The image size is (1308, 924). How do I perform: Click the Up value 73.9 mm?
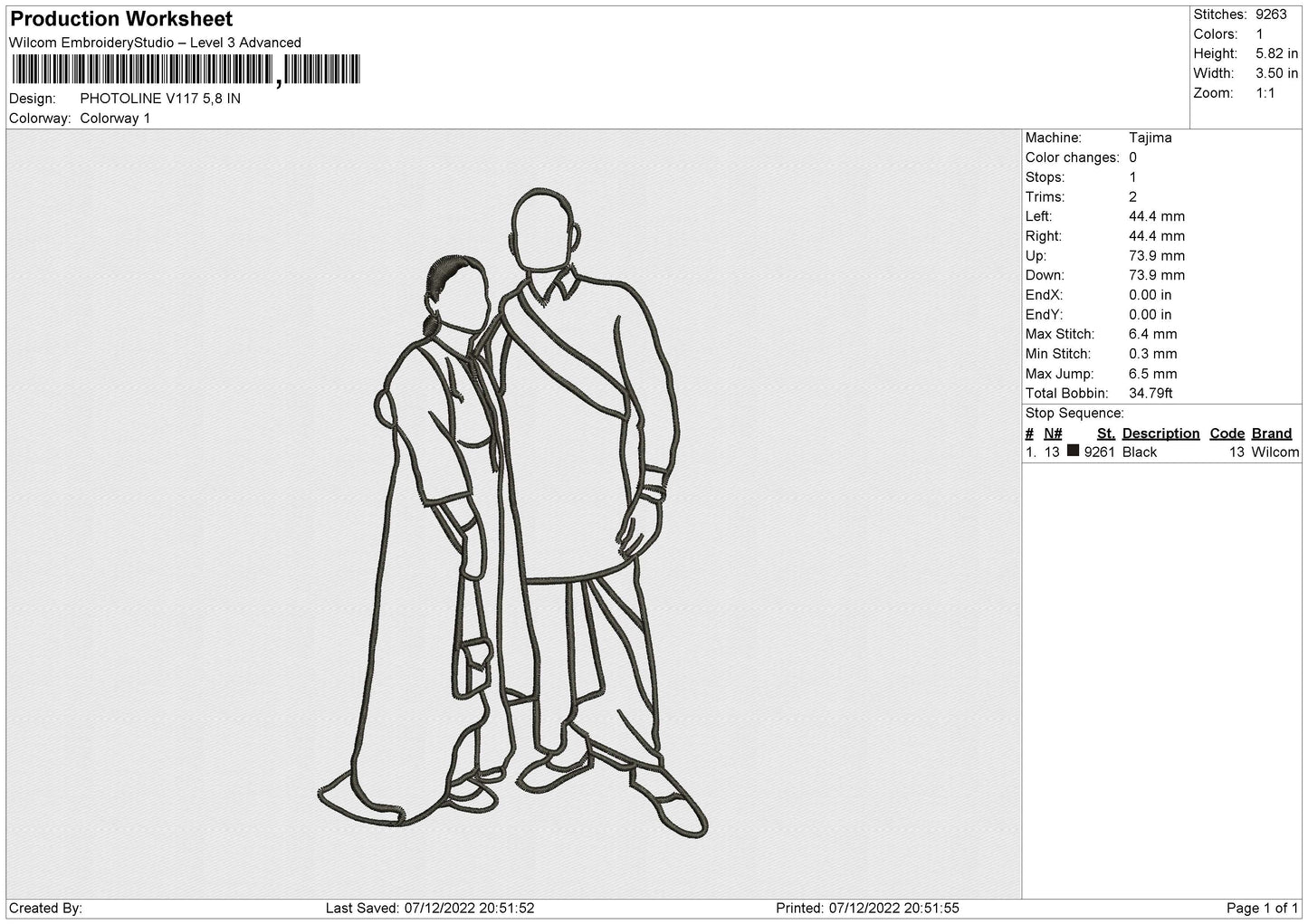click(x=1157, y=256)
